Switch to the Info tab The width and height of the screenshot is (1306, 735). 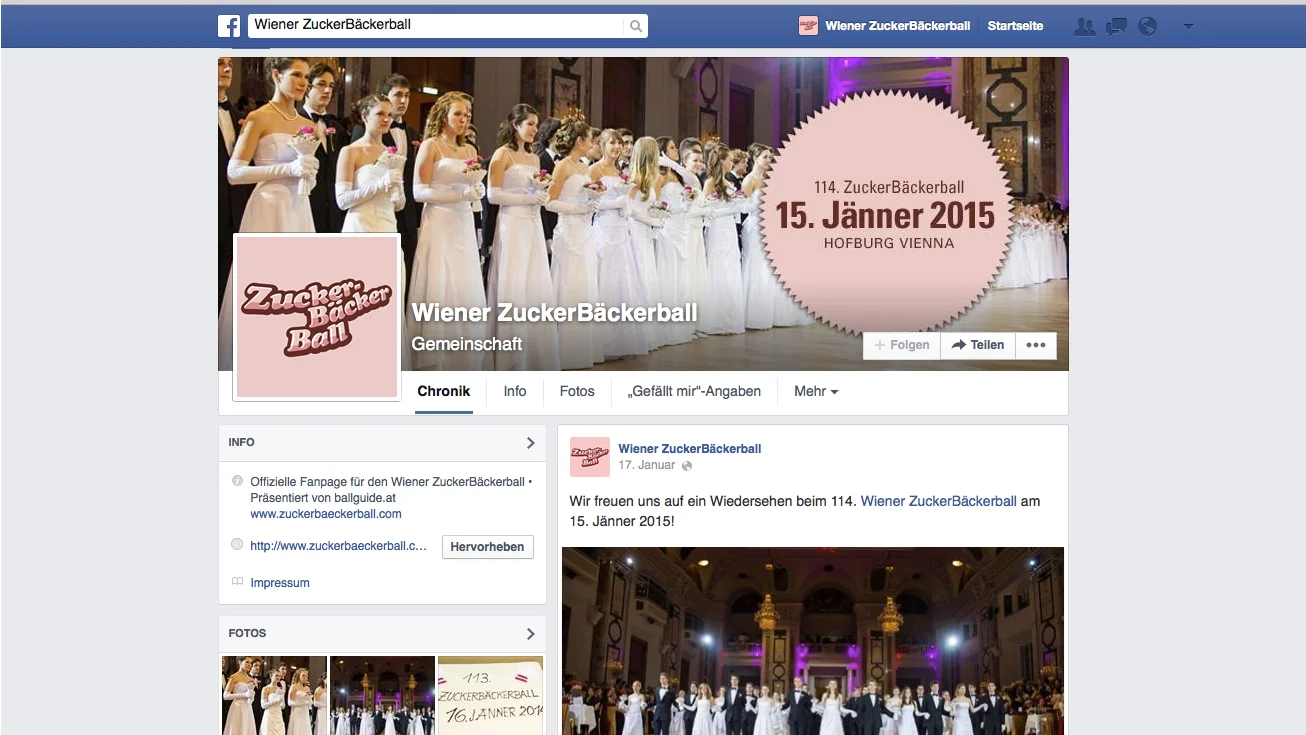click(x=515, y=391)
